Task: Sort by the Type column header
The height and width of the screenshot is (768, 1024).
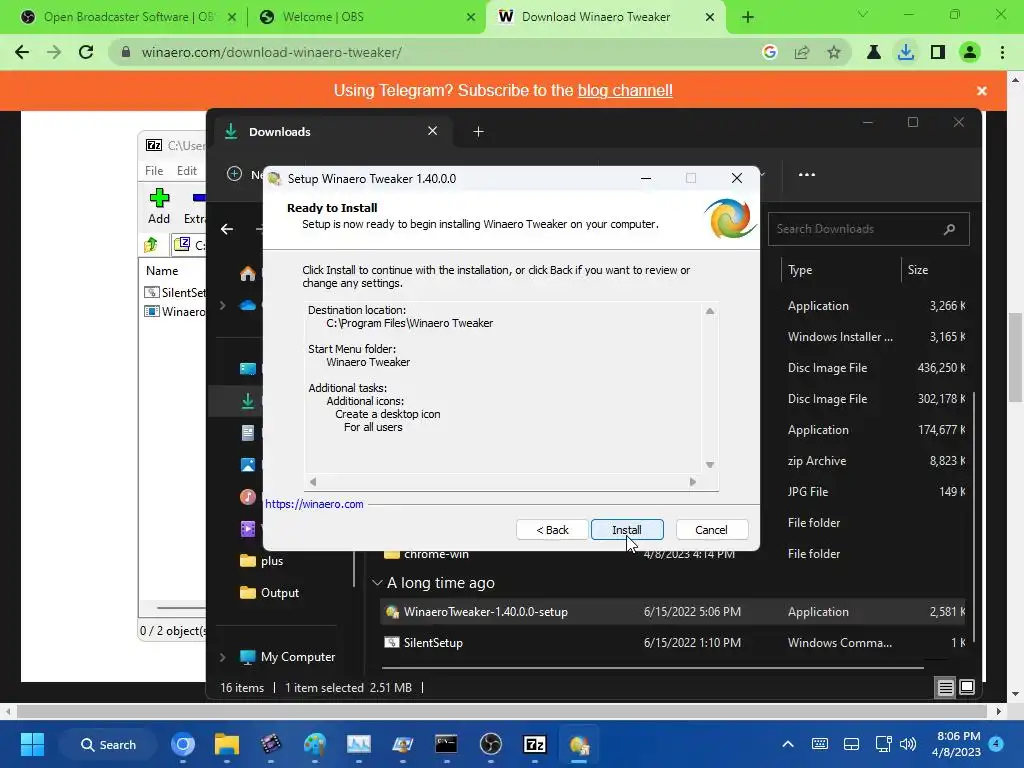Action: [x=800, y=270]
